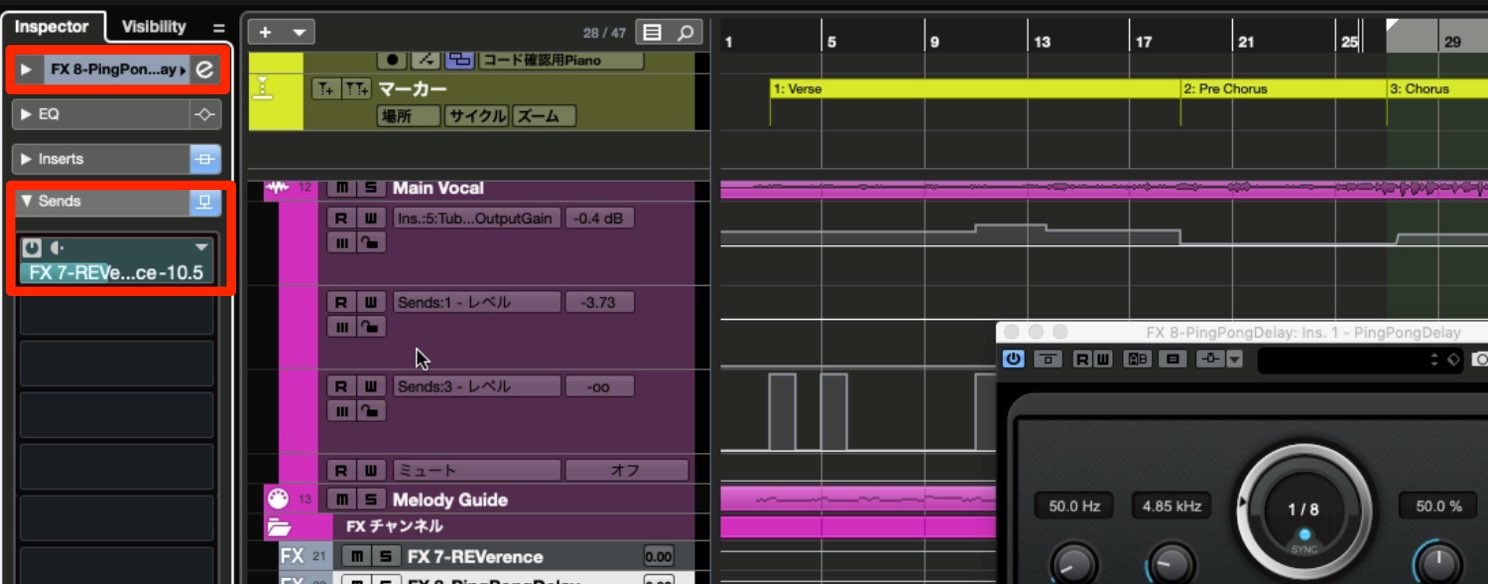Toggle the Sends bypass icon
The width and height of the screenshot is (1488, 584).
(204, 201)
